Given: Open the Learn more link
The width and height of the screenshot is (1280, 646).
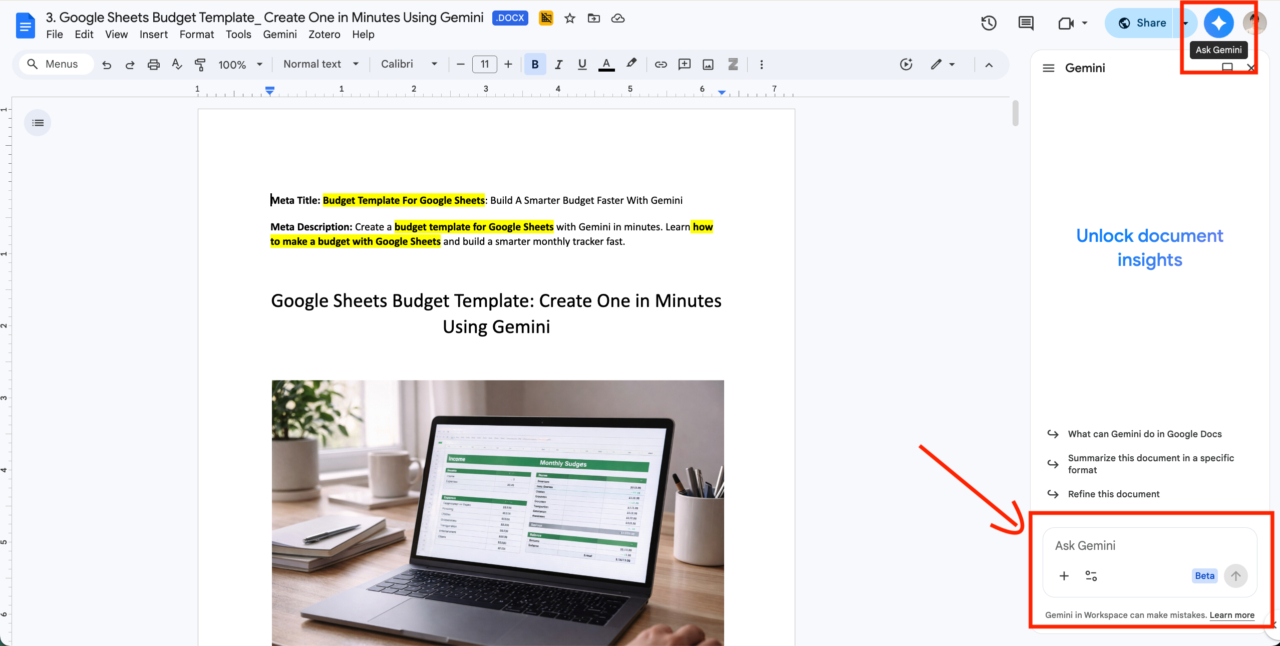Looking at the screenshot, I should click(x=1232, y=615).
